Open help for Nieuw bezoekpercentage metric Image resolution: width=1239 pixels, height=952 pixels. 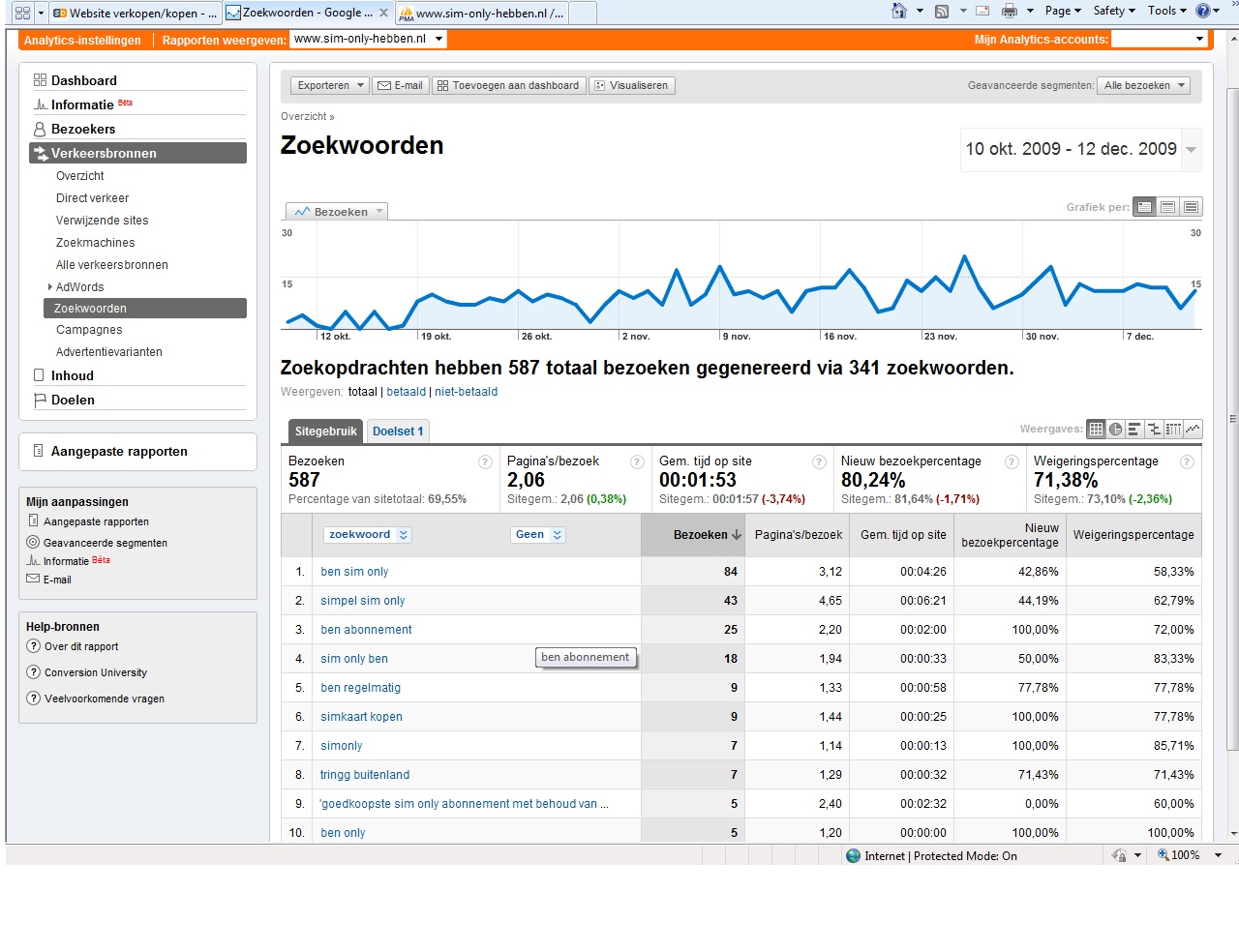[x=1012, y=462]
